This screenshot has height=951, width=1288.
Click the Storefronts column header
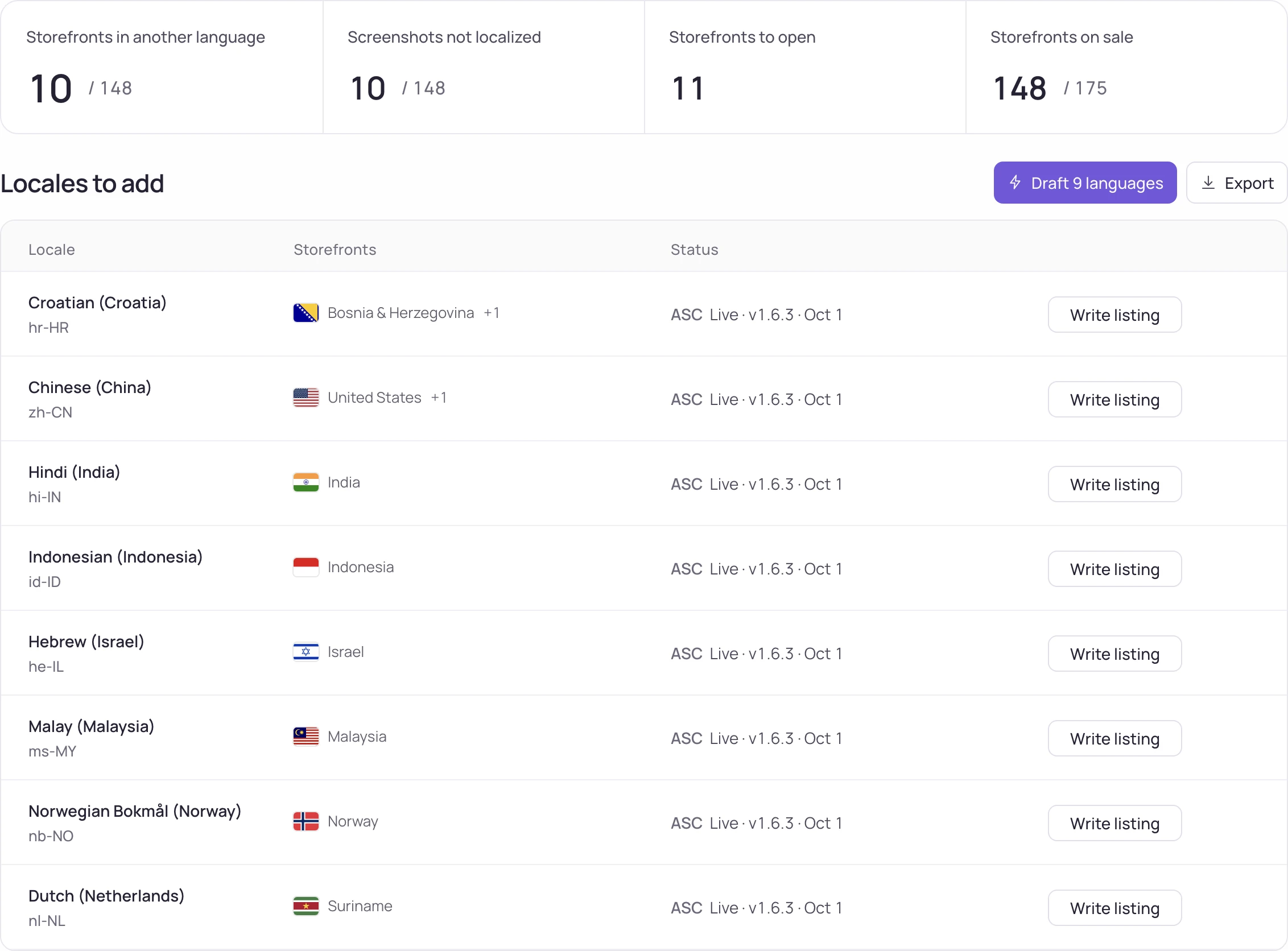335,250
